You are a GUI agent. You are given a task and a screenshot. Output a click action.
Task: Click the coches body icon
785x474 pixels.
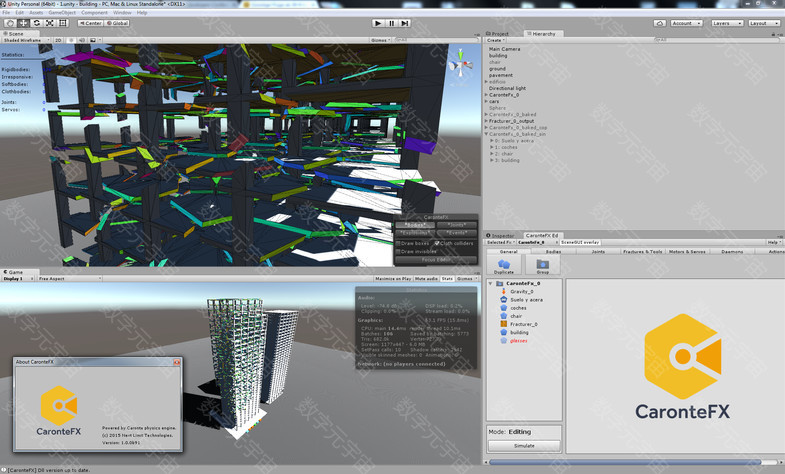pyautogui.click(x=504, y=308)
